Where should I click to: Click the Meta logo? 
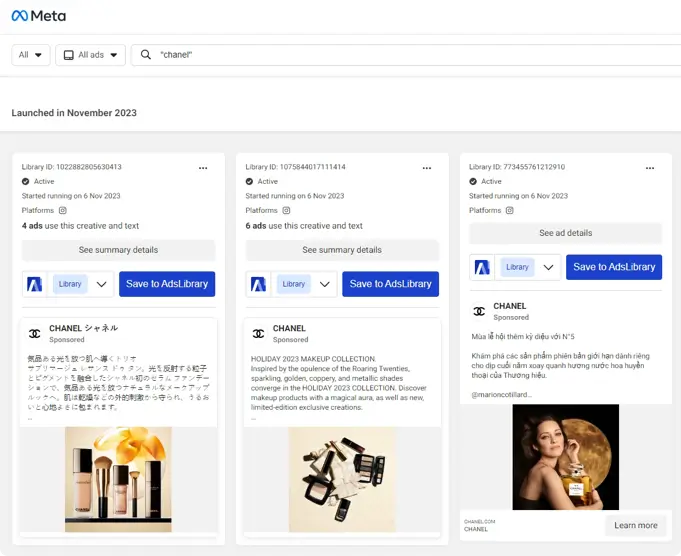(x=39, y=16)
